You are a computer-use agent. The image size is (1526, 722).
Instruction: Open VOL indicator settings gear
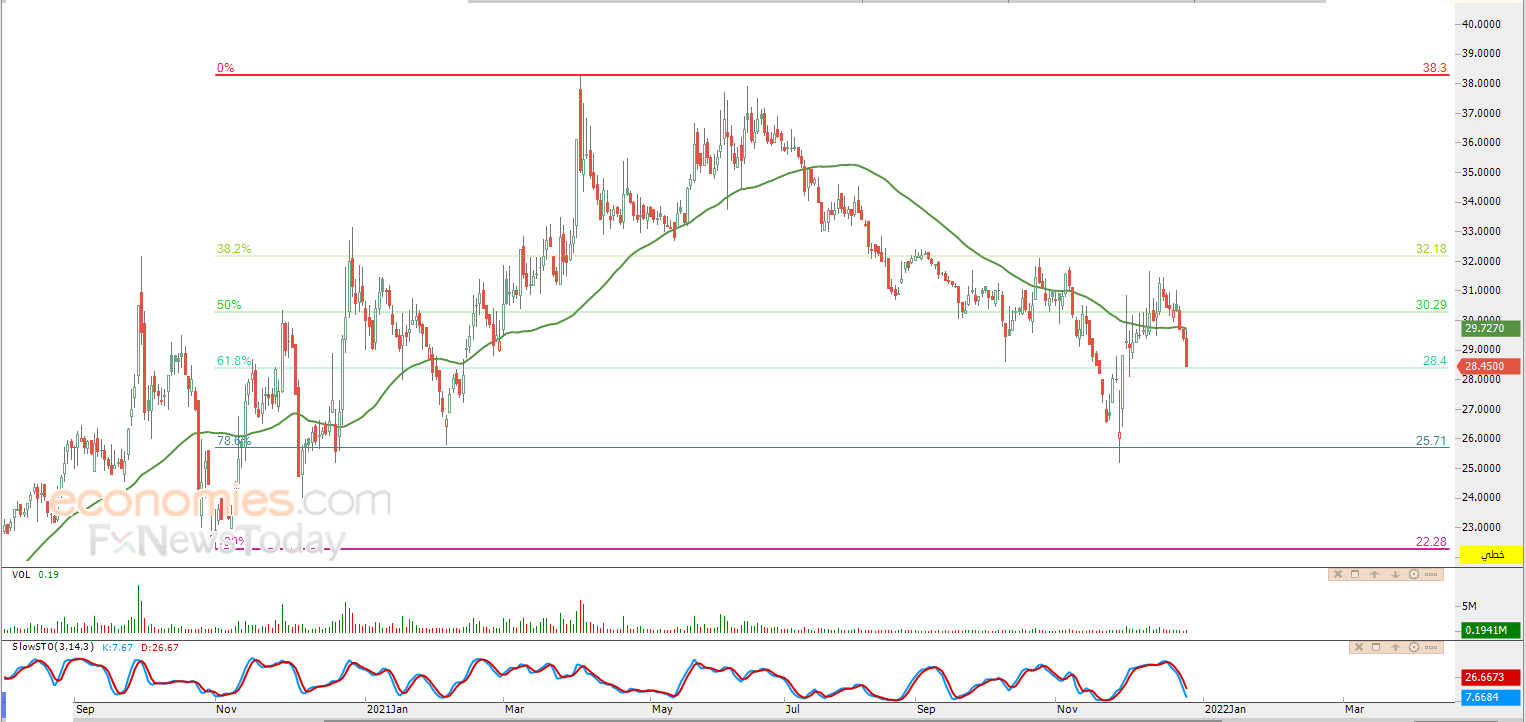coord(1413,574)
